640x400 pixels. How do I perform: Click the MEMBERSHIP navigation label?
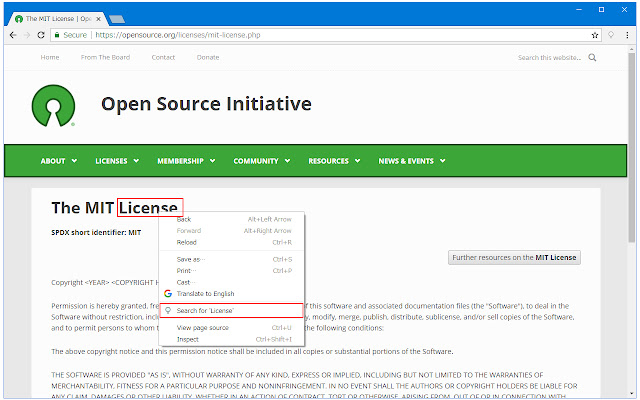pos(180,161)
